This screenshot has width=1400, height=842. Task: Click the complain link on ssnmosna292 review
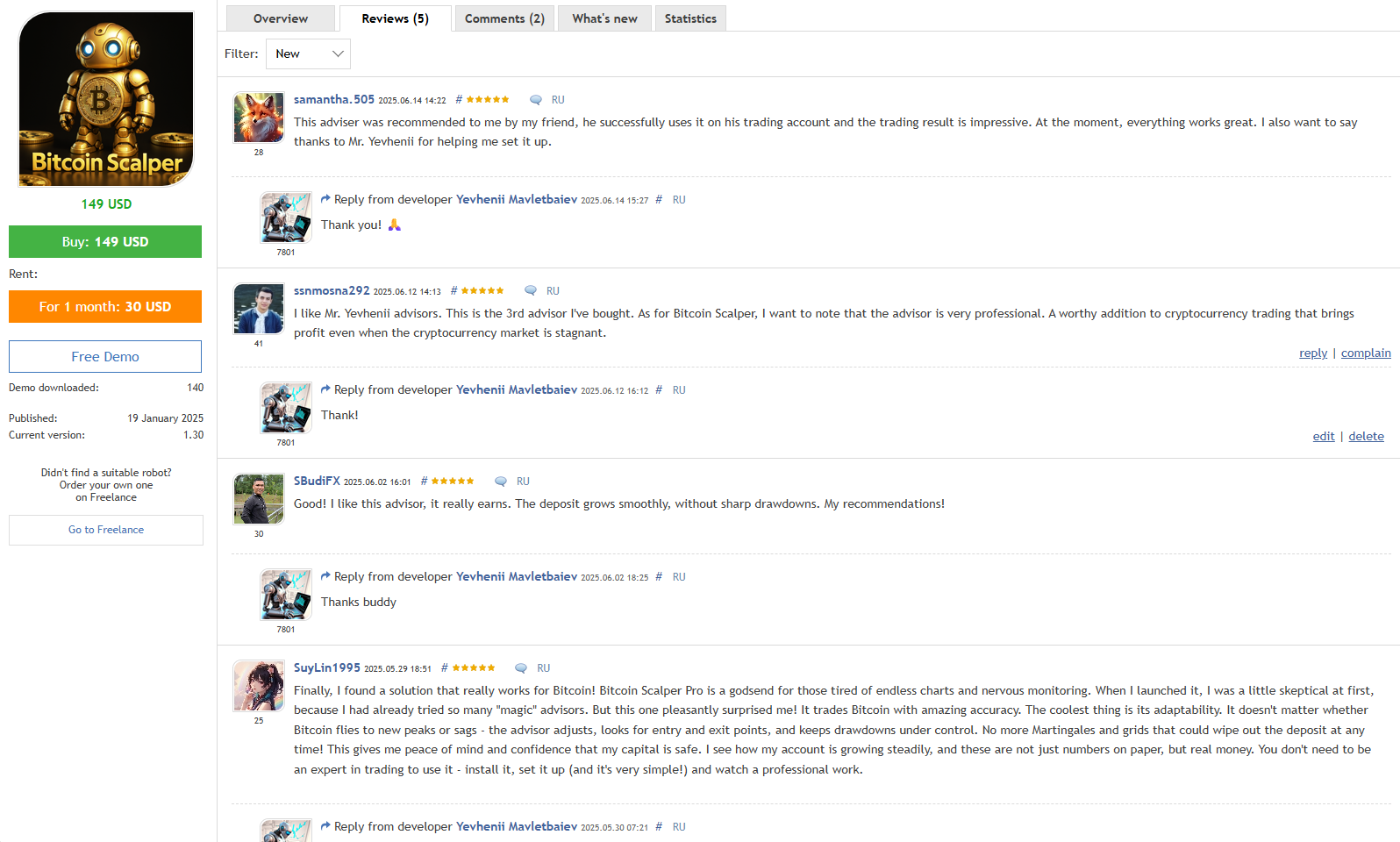tap(1366, 353)
